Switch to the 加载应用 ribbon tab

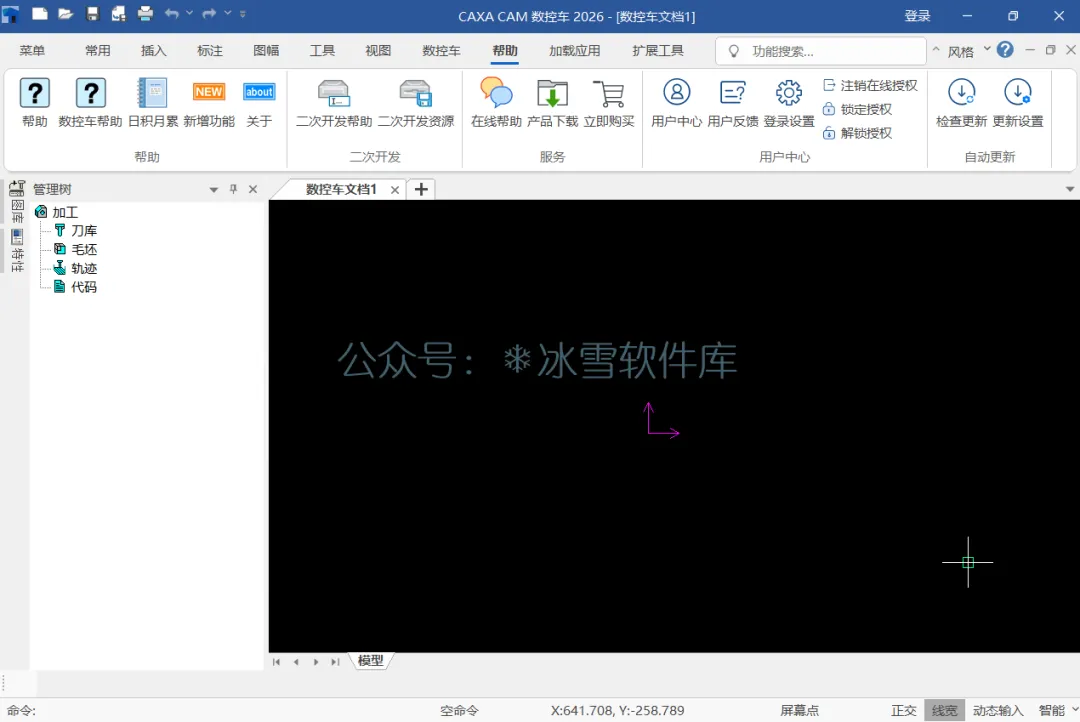coord(574,51)
